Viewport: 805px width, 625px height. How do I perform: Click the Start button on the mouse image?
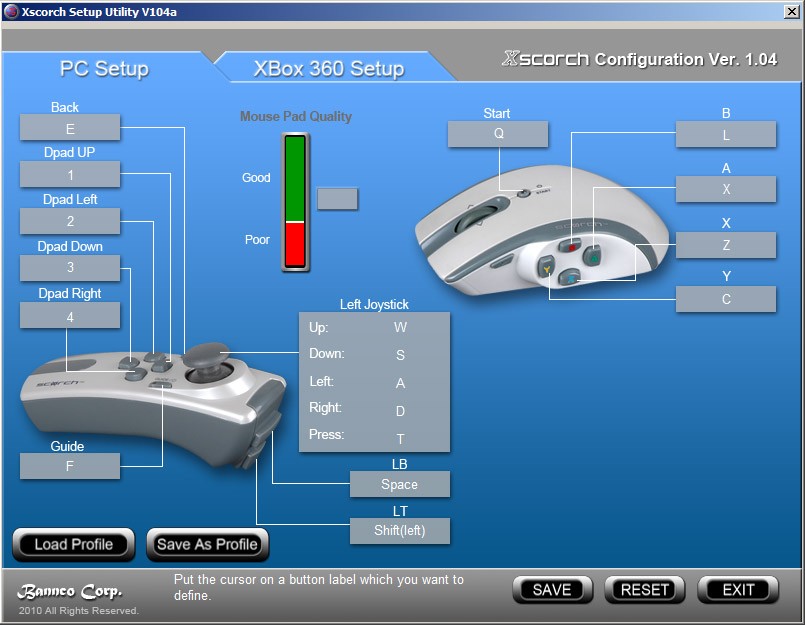[523, 194]
